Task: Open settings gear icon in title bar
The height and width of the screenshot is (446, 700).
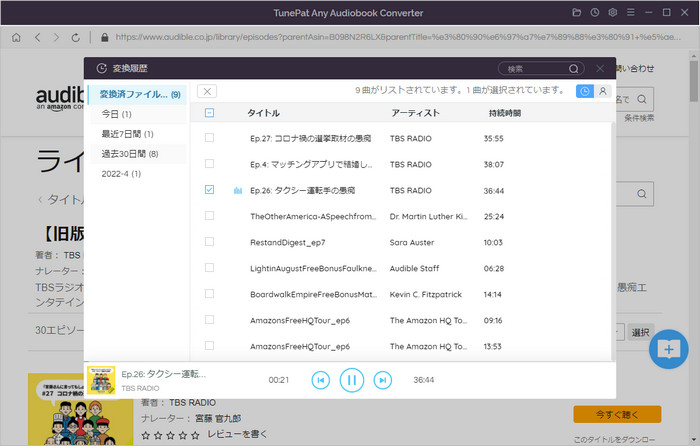Action: point(612,13)
